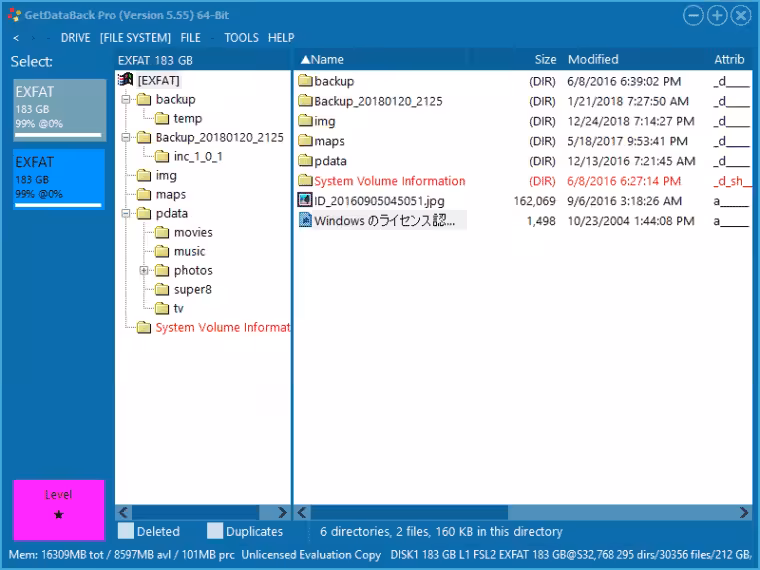Select the ID_20160905045051.jpg file name
The height and width of the screenshot is (570, 760).
tap(379, 201)
